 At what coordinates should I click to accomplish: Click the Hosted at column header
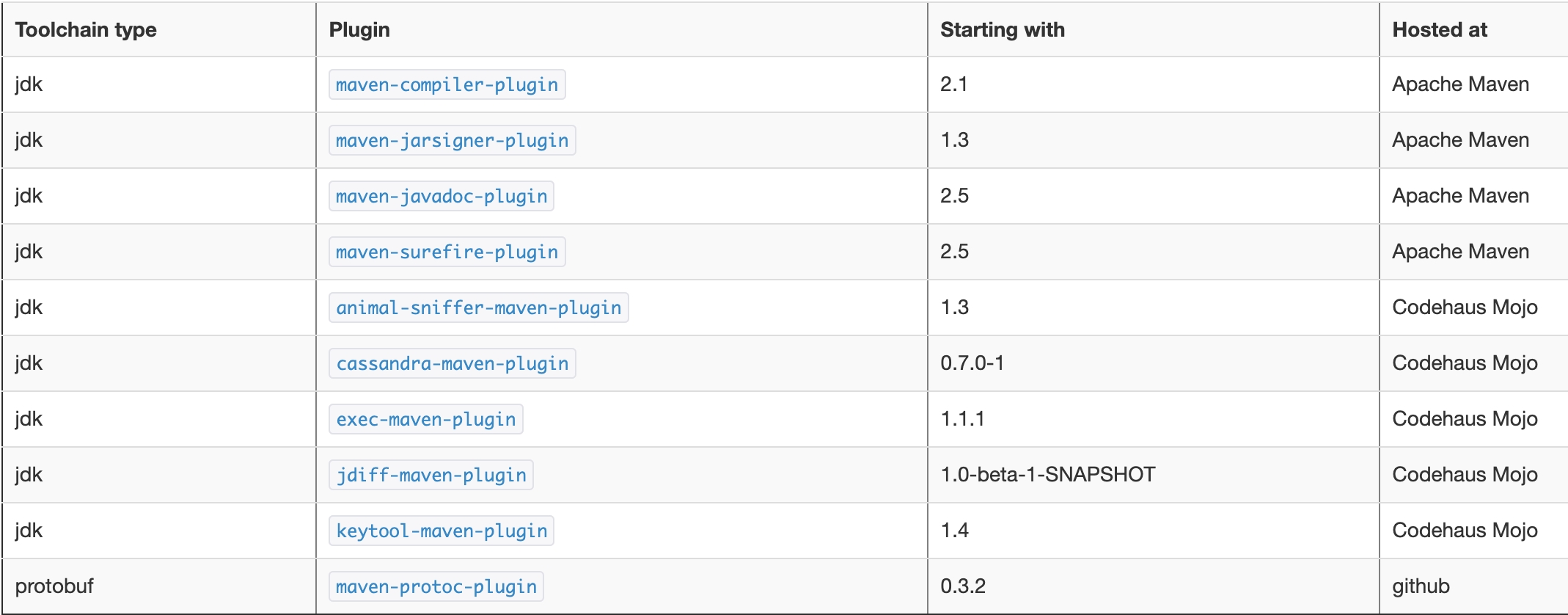[x=1439, y=30]
